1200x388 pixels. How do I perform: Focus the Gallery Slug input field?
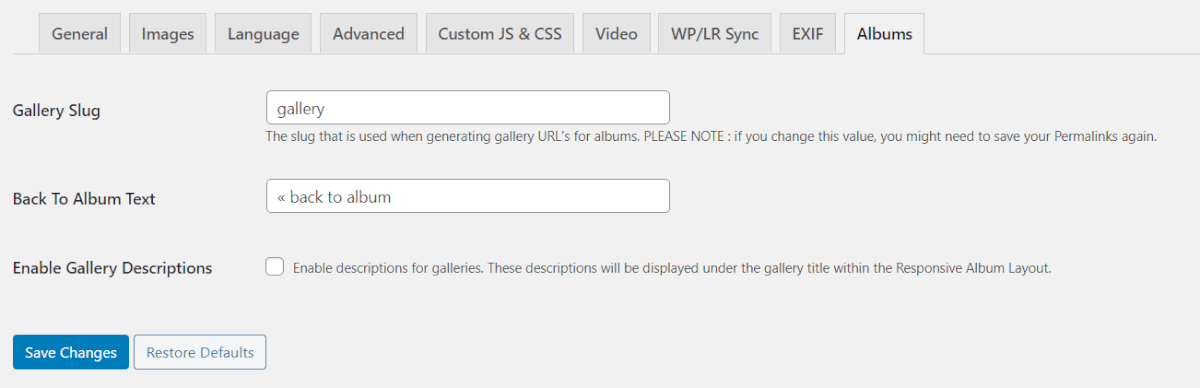click(x=468, y=107)
